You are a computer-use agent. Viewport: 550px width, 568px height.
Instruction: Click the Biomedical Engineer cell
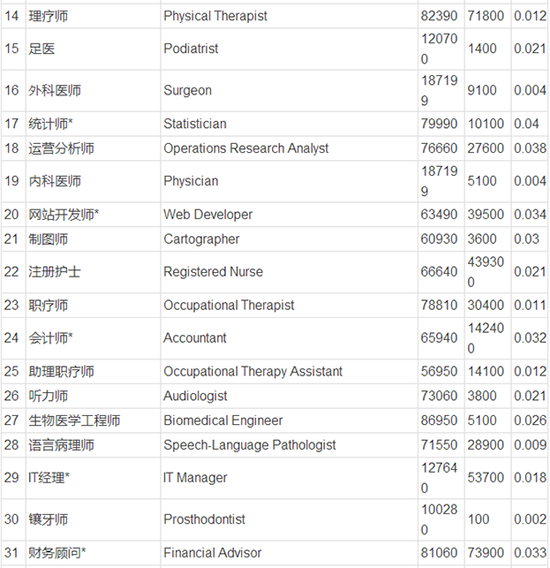(288, 420)
